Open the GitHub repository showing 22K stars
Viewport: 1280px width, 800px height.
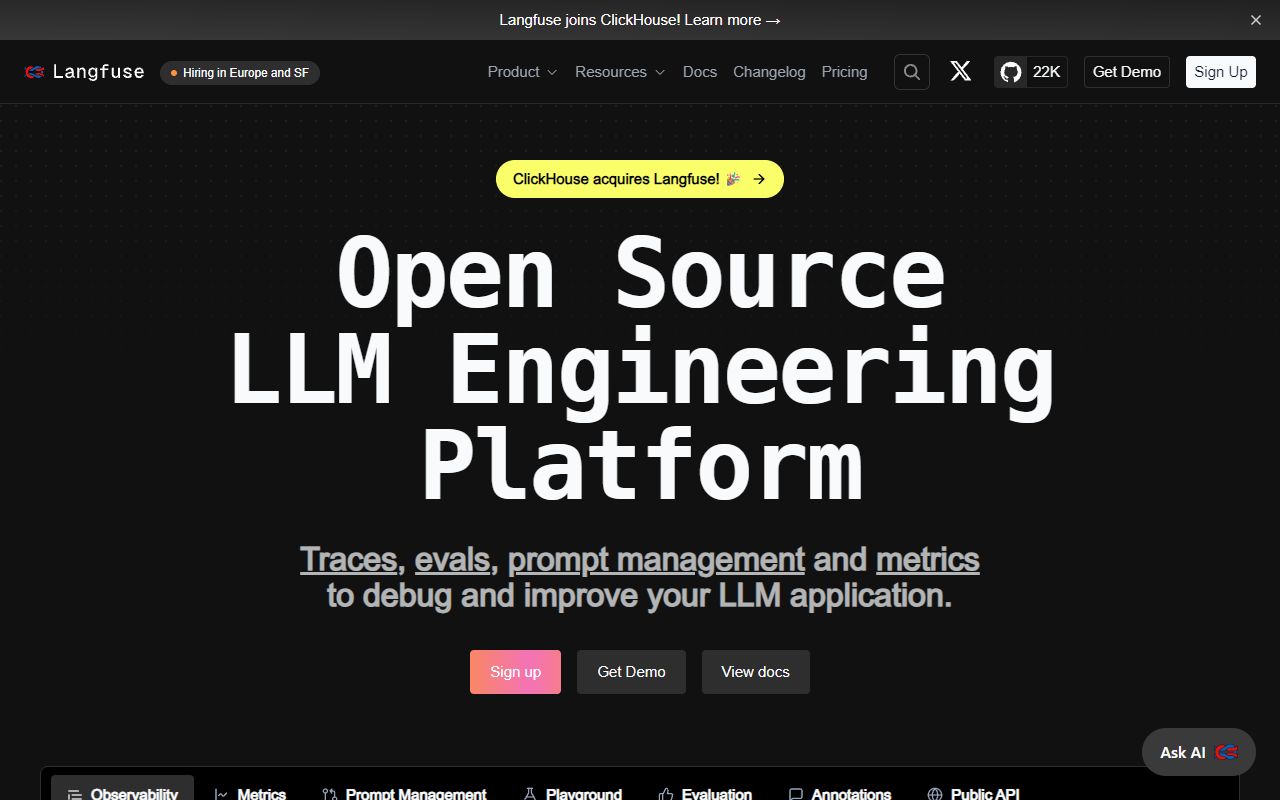coord(1030,71)
